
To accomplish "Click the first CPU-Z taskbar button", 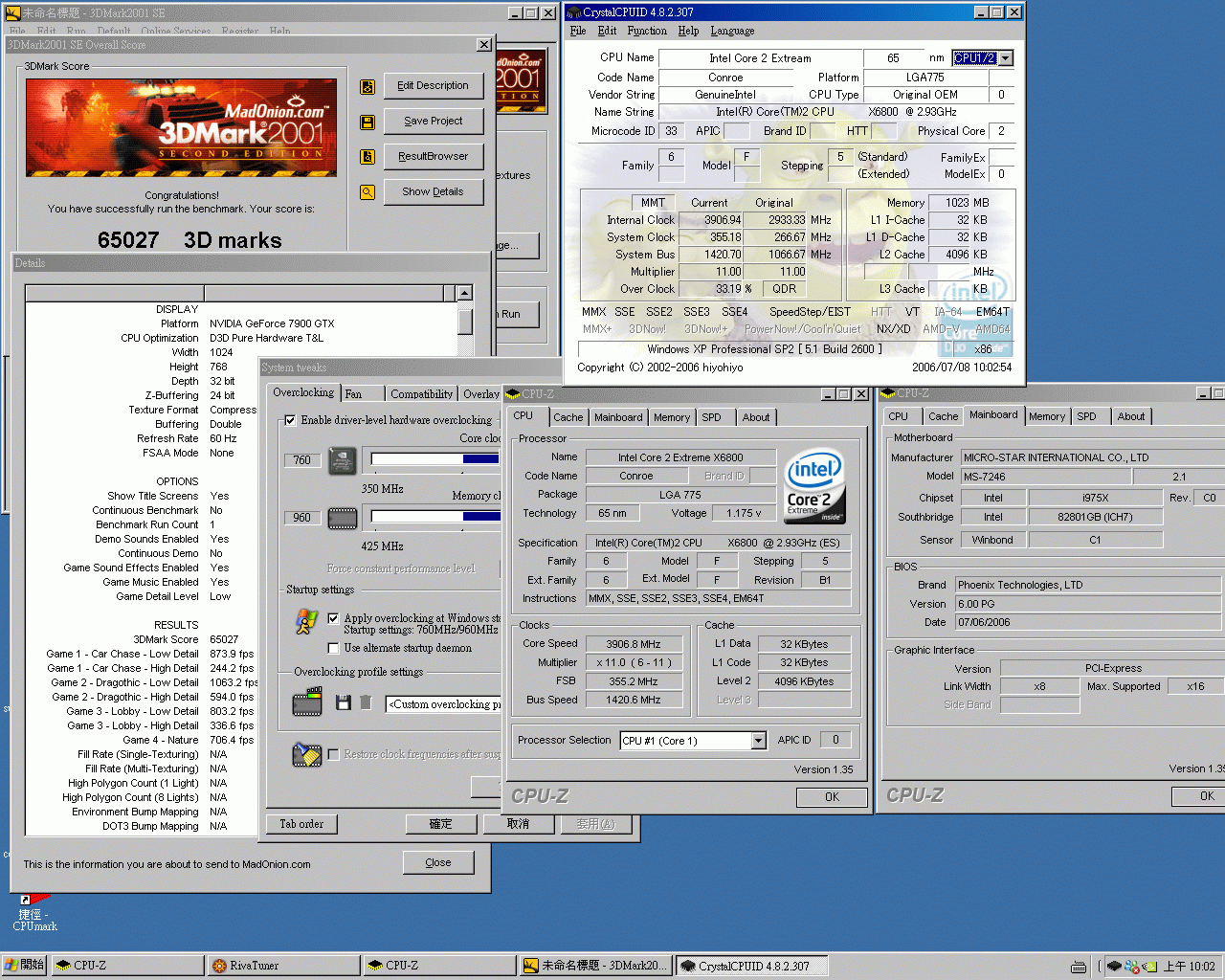I will click(x=129, y=966).
